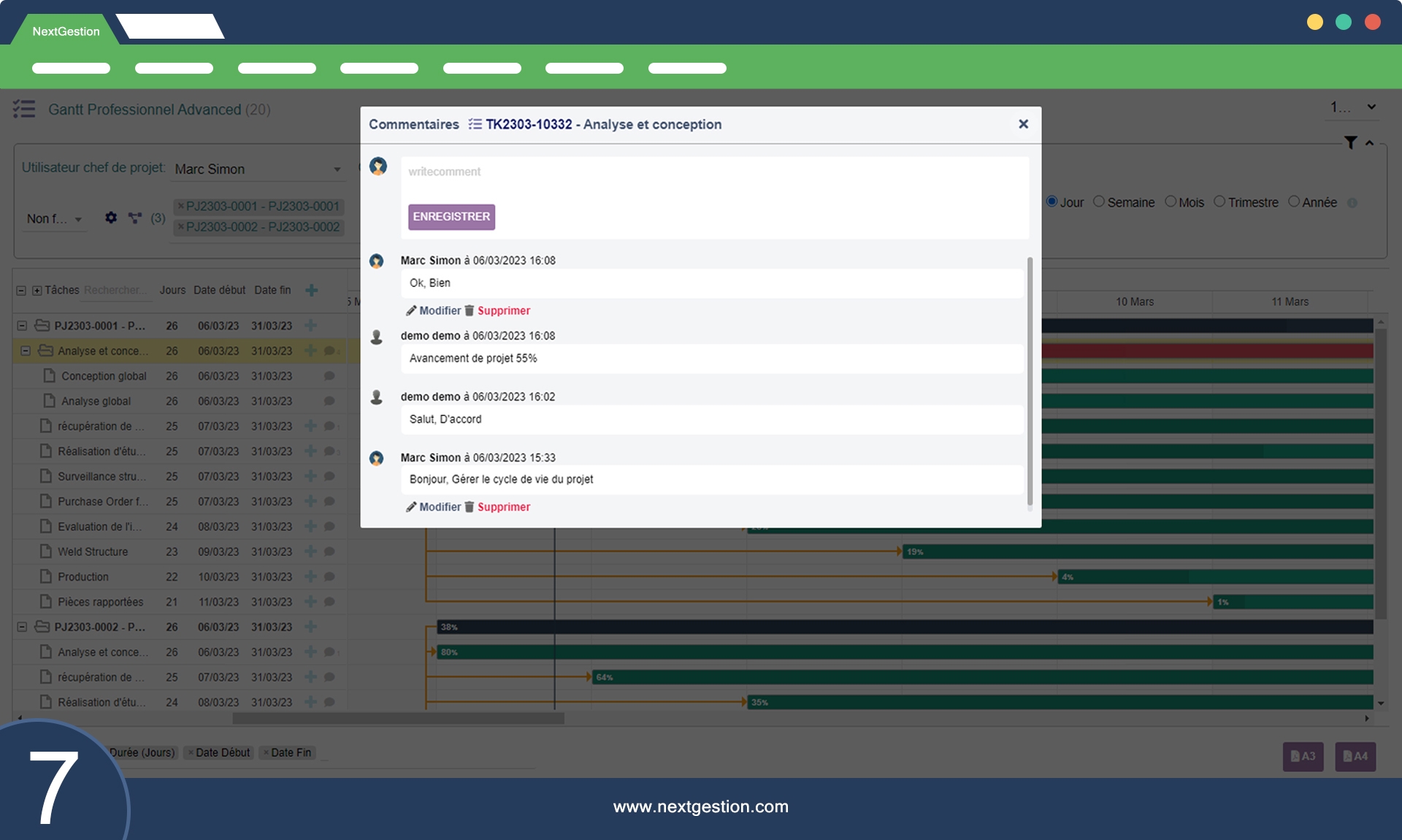Image resolution: width=1402 pixels, height=840 pixels.
Task: Open comment bubble on Conception global row
Action: click(329, 377)
